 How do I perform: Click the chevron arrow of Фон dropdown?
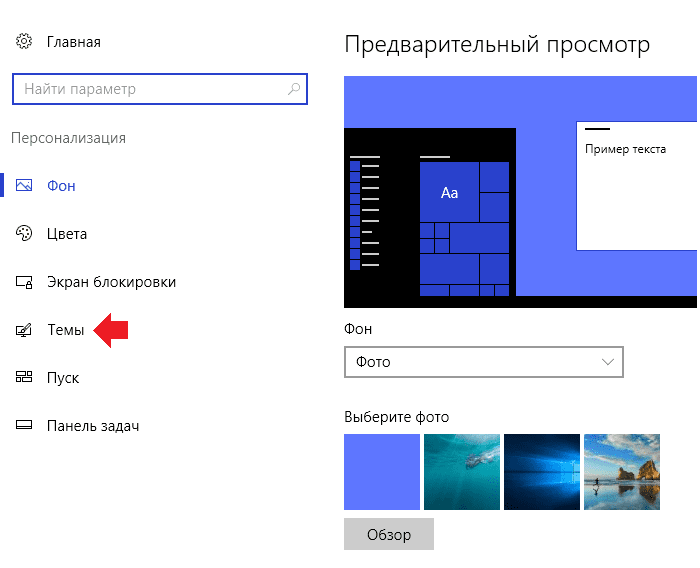click(608, 362)
